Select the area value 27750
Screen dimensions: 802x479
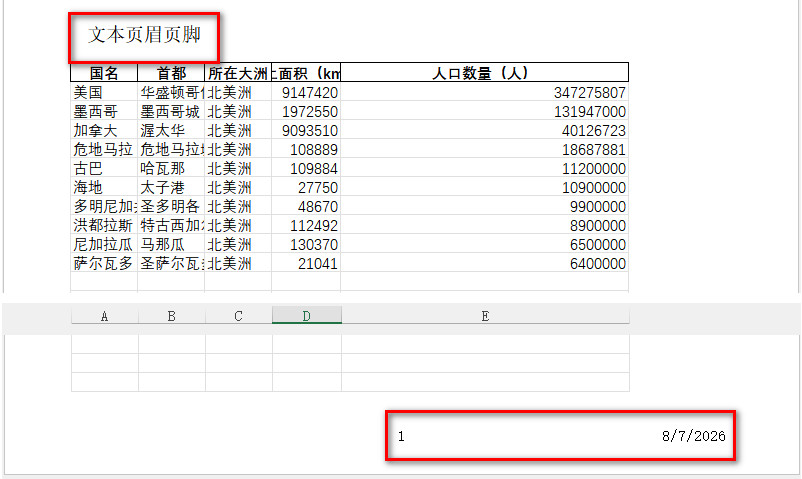pos(306,187)
